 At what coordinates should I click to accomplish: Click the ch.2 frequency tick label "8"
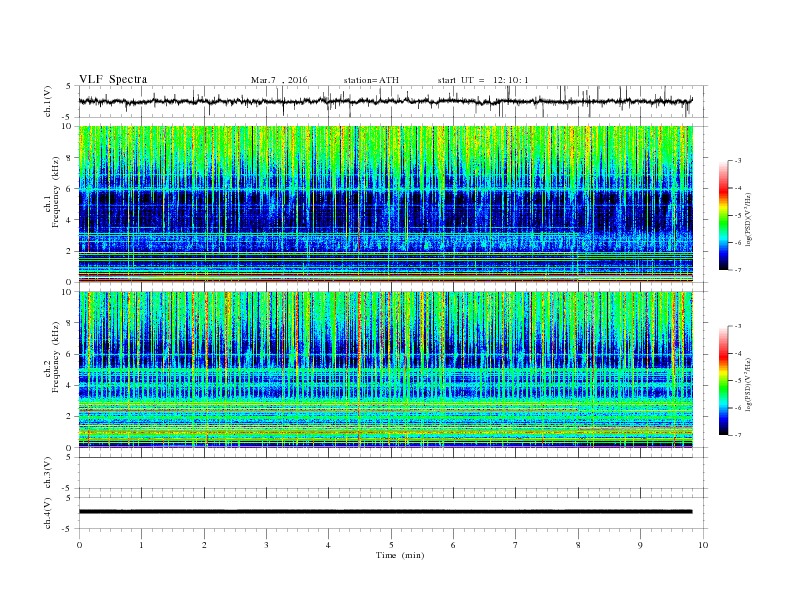click(x=69, y=324)
